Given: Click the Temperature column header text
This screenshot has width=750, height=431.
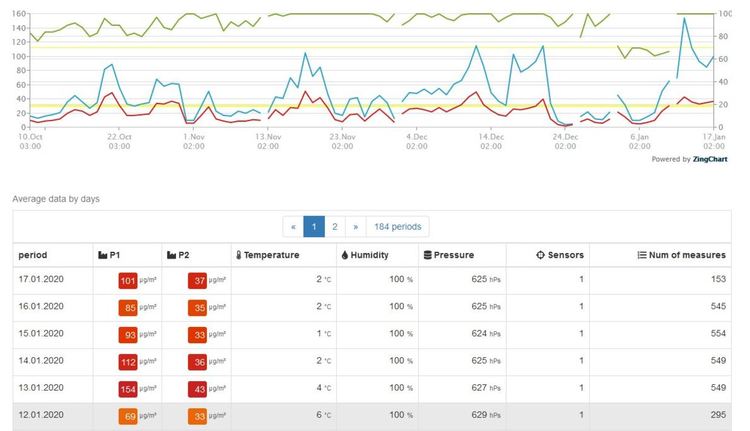Looking at the screenshot, I should tap(271, 255).
